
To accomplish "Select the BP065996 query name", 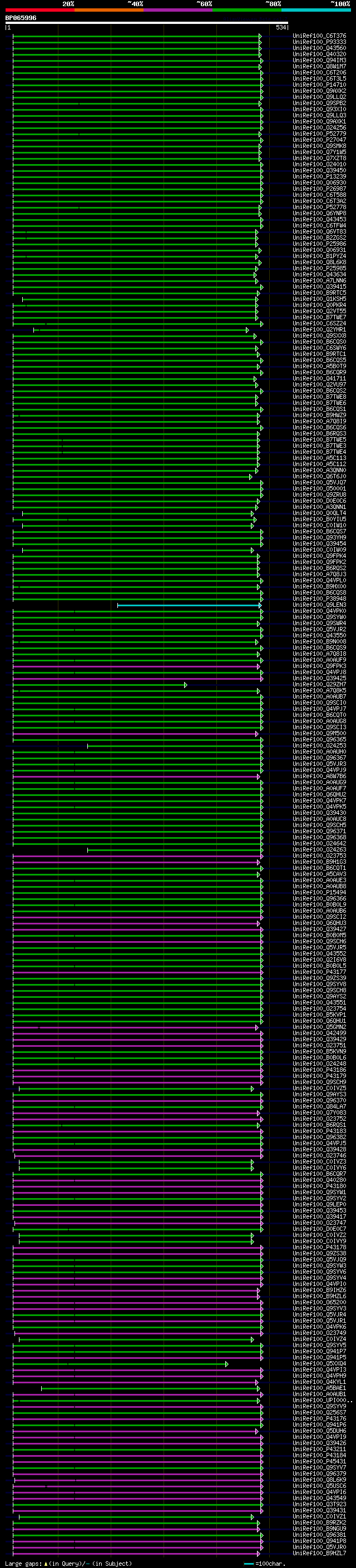I will (21, 18).
